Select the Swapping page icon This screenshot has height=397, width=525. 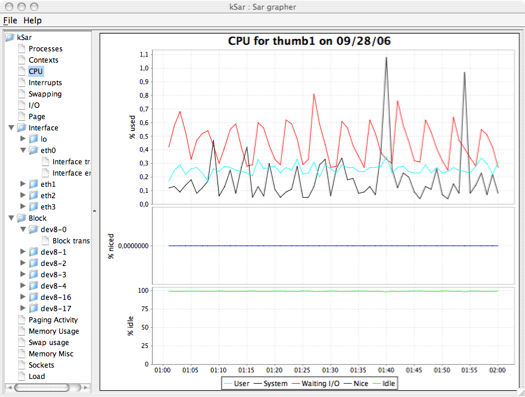[22, 94]
